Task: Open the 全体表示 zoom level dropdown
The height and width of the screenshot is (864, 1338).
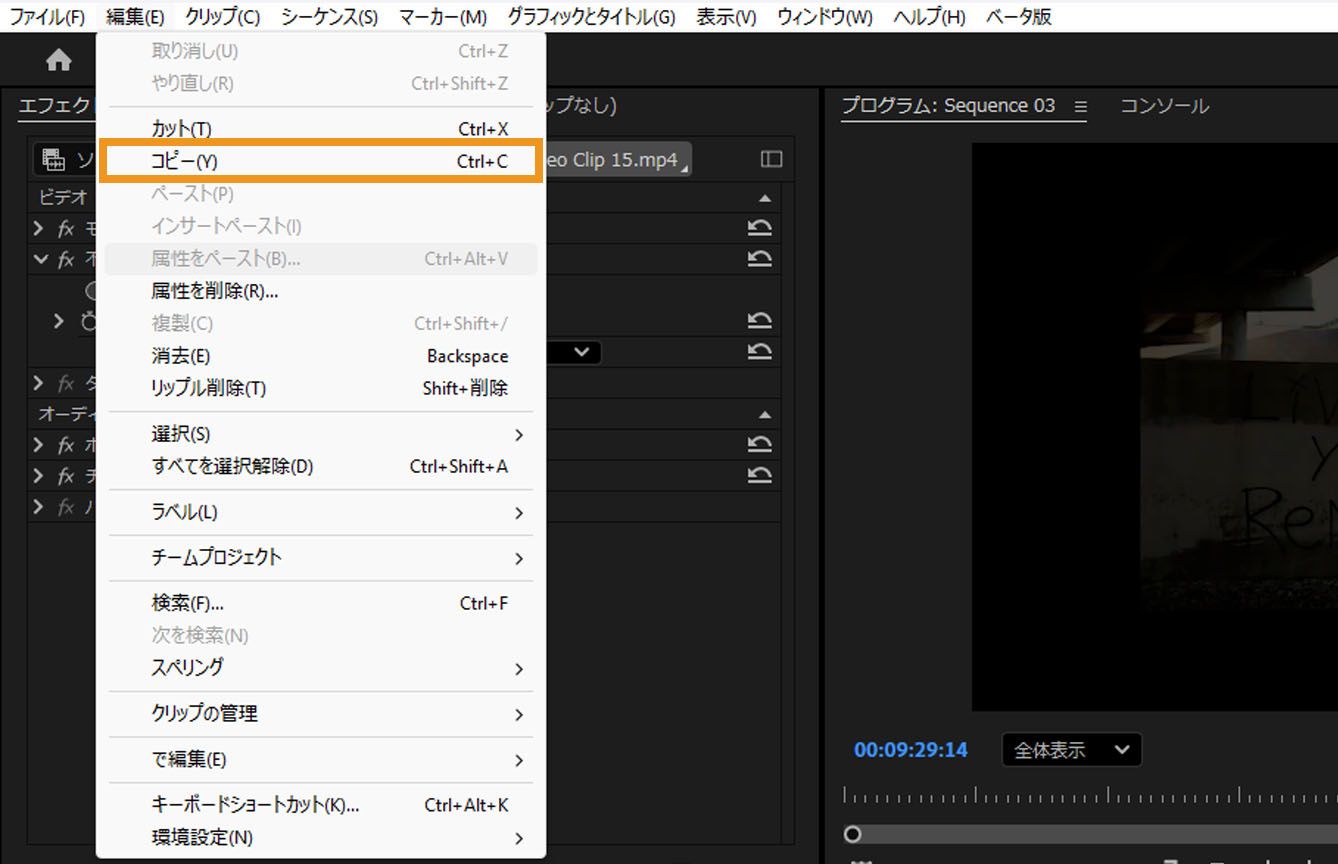Action: tap(1071, 750)
